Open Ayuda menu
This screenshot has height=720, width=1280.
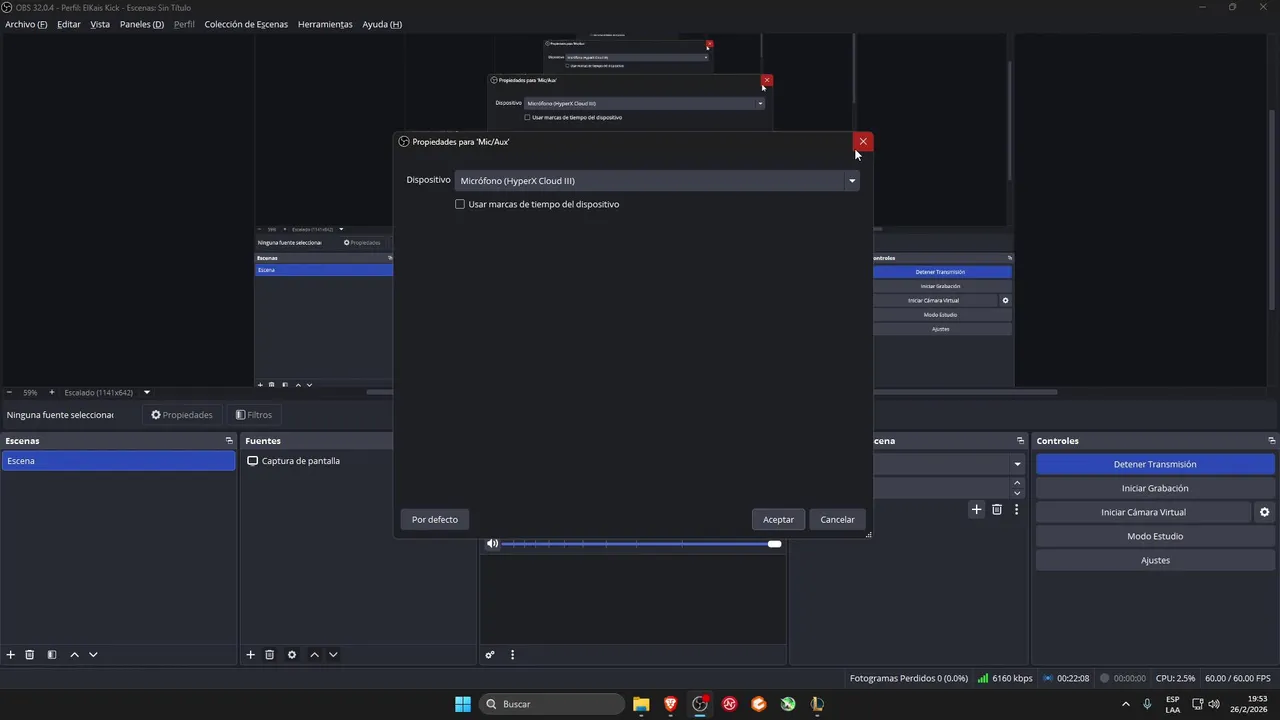pos(382,24)
